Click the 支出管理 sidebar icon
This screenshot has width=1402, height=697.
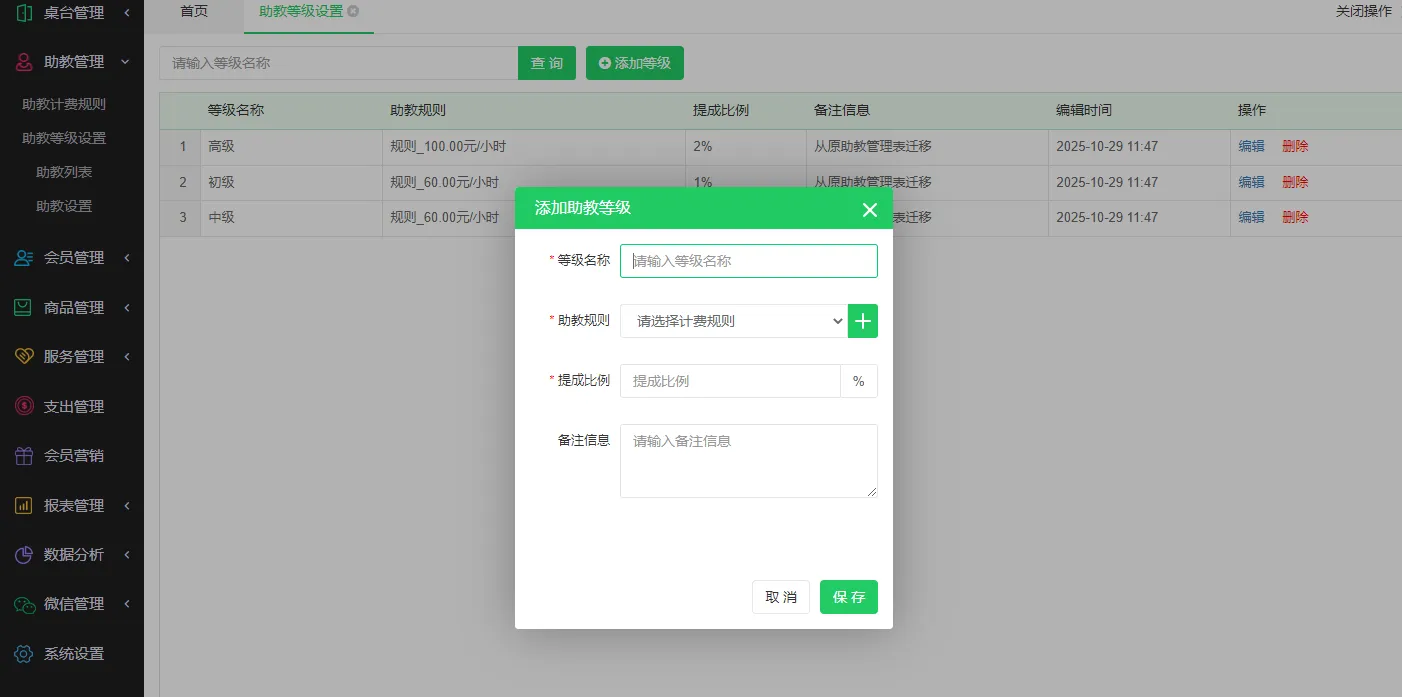pyautogui.click(x=24, y=407)
